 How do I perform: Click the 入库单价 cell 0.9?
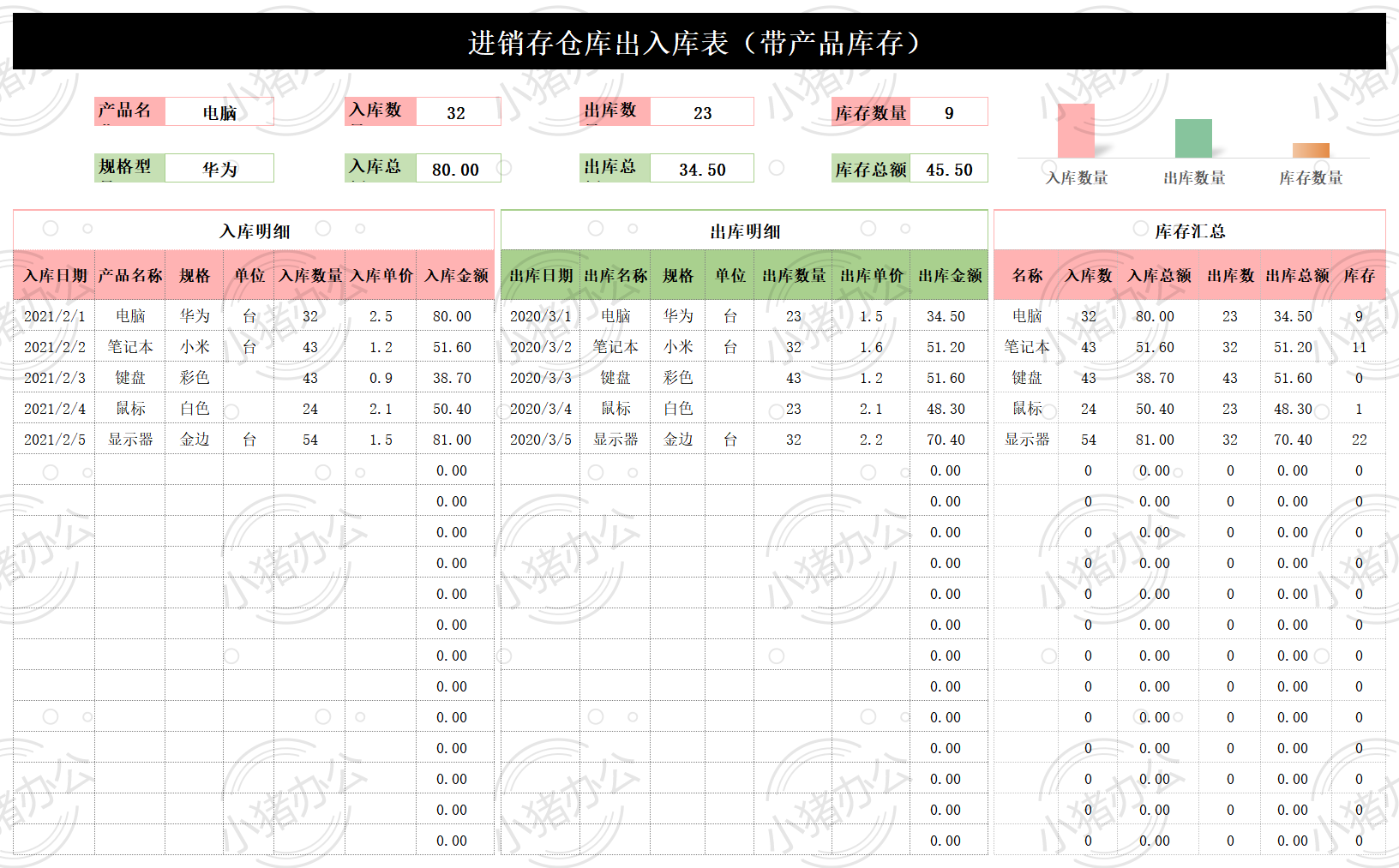381,378
